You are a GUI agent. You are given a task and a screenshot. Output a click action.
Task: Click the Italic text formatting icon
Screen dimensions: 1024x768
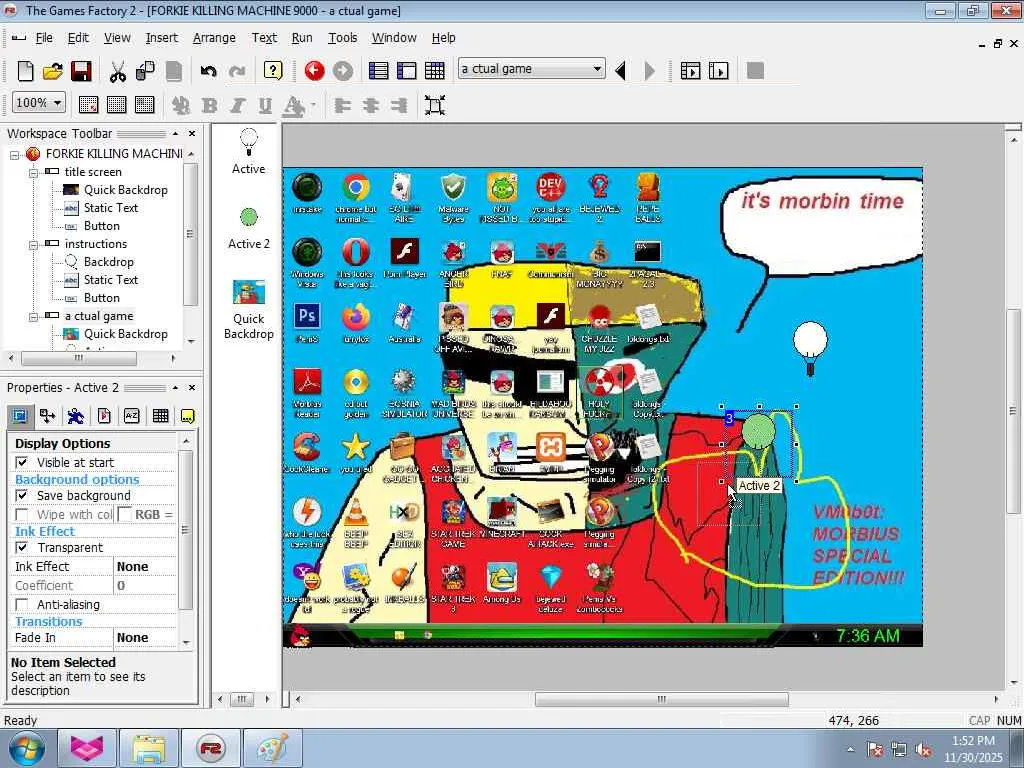coord(237,105)
